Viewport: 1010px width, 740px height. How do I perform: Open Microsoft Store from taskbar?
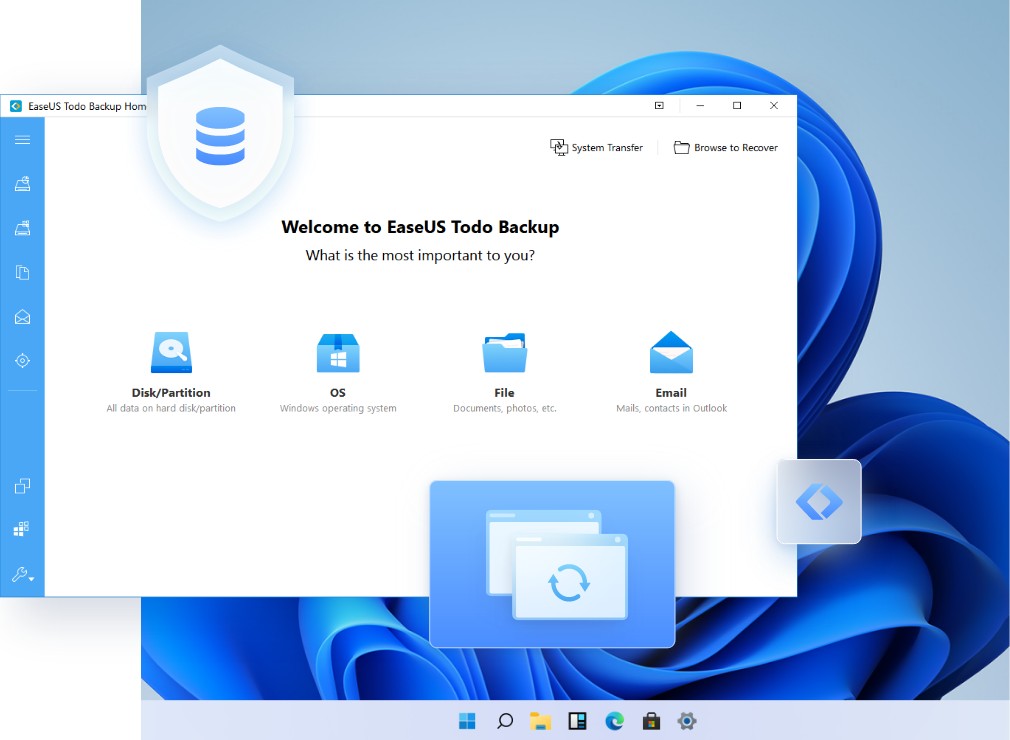click(x=651, y=721)
